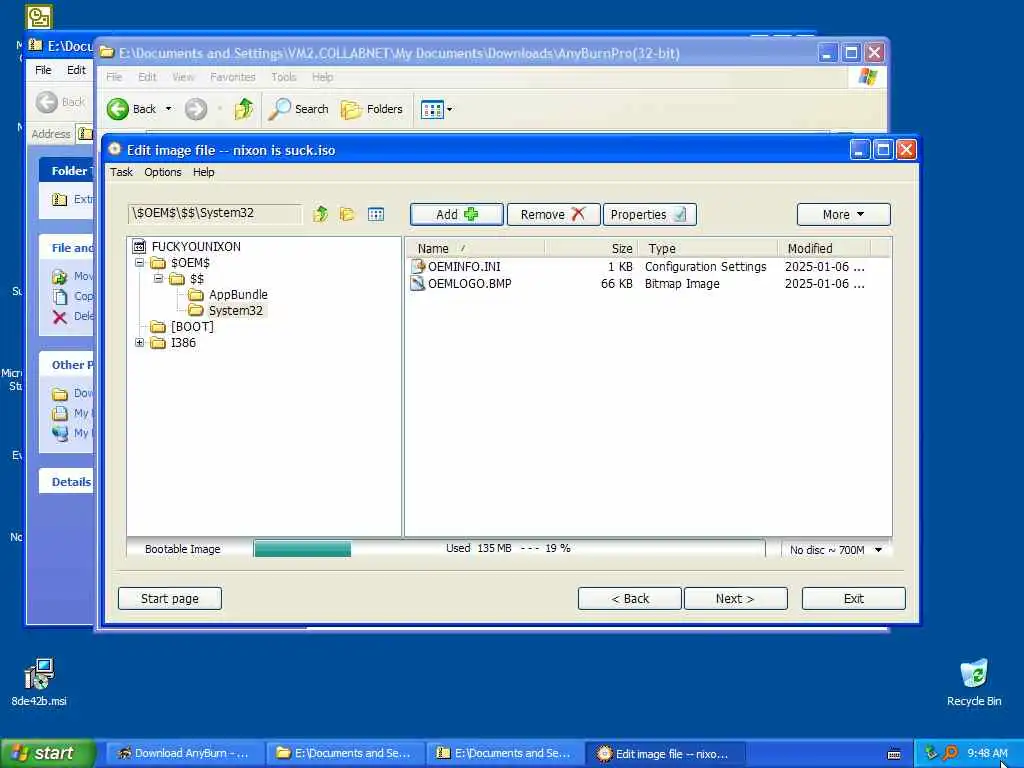
Task: Toggle Folders pane in Explorer toolbar
Action: (372, 109)
